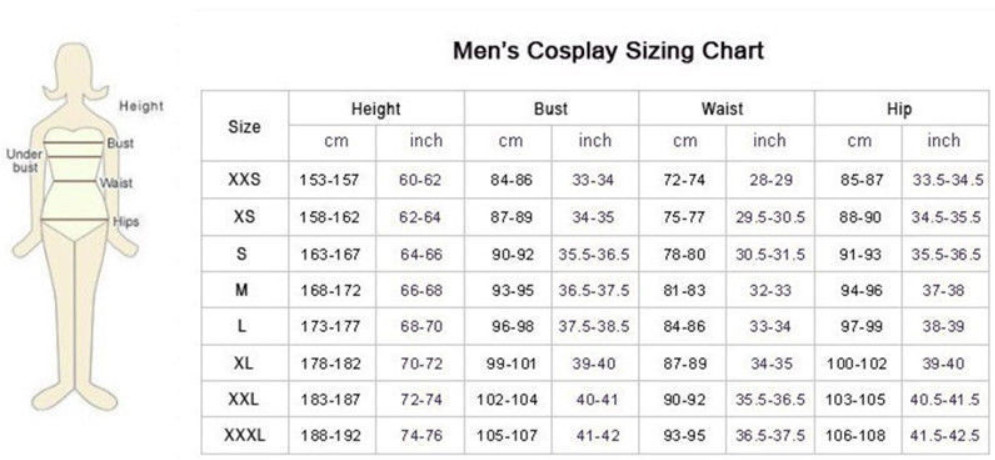Select the M size row label

(243, 291)
